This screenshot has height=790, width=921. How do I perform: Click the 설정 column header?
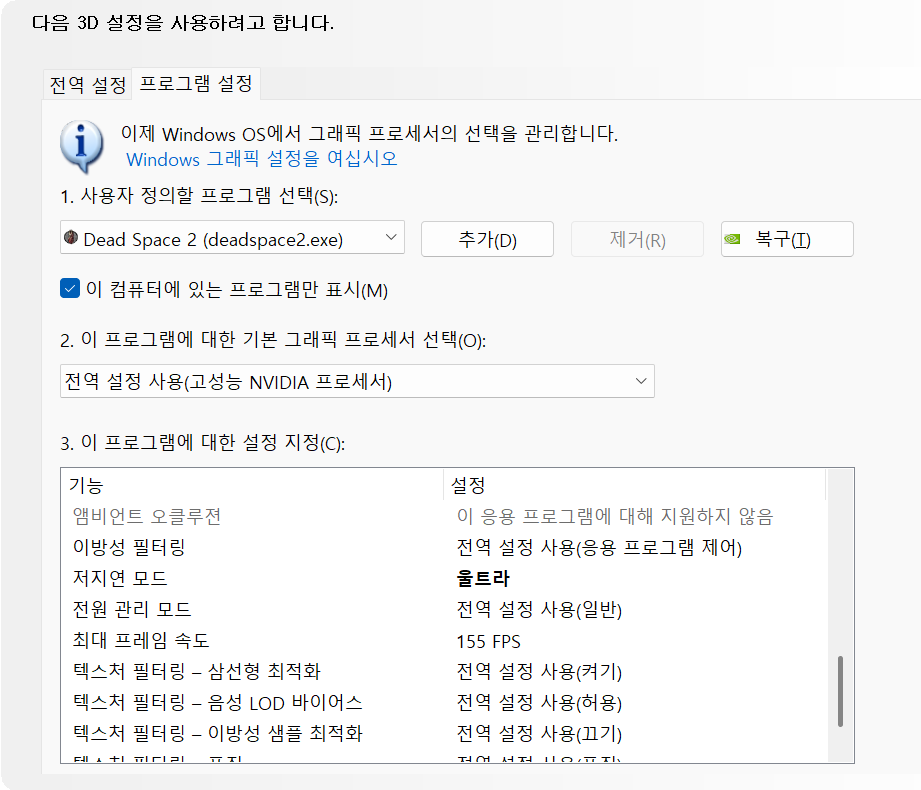634,485
